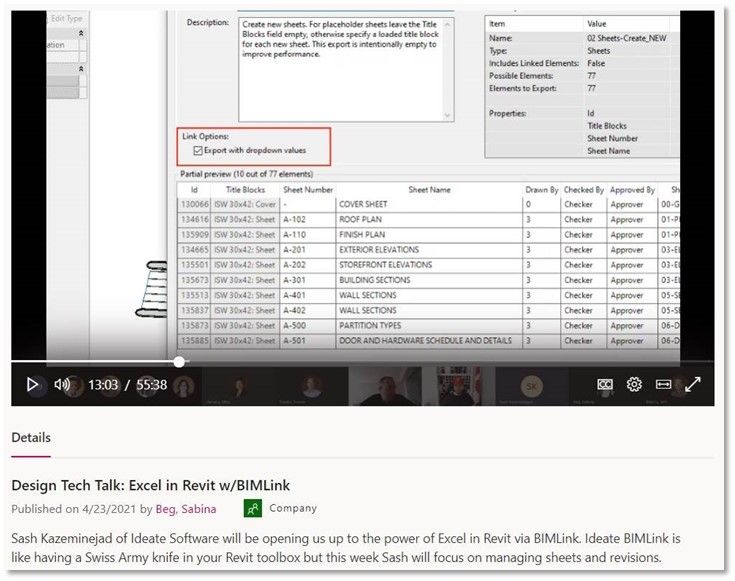Play the video

pyautogui.click(x=32, y=385)
